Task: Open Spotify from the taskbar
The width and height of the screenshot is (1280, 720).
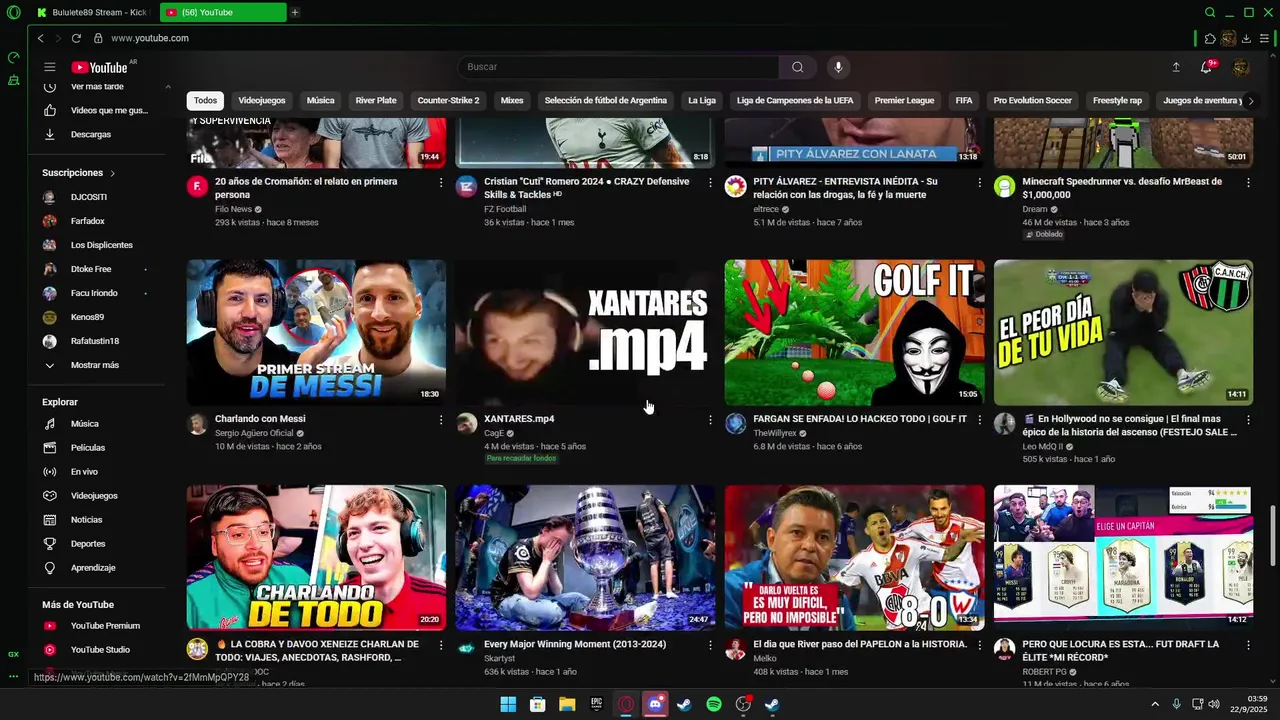Action: [714, 704]
